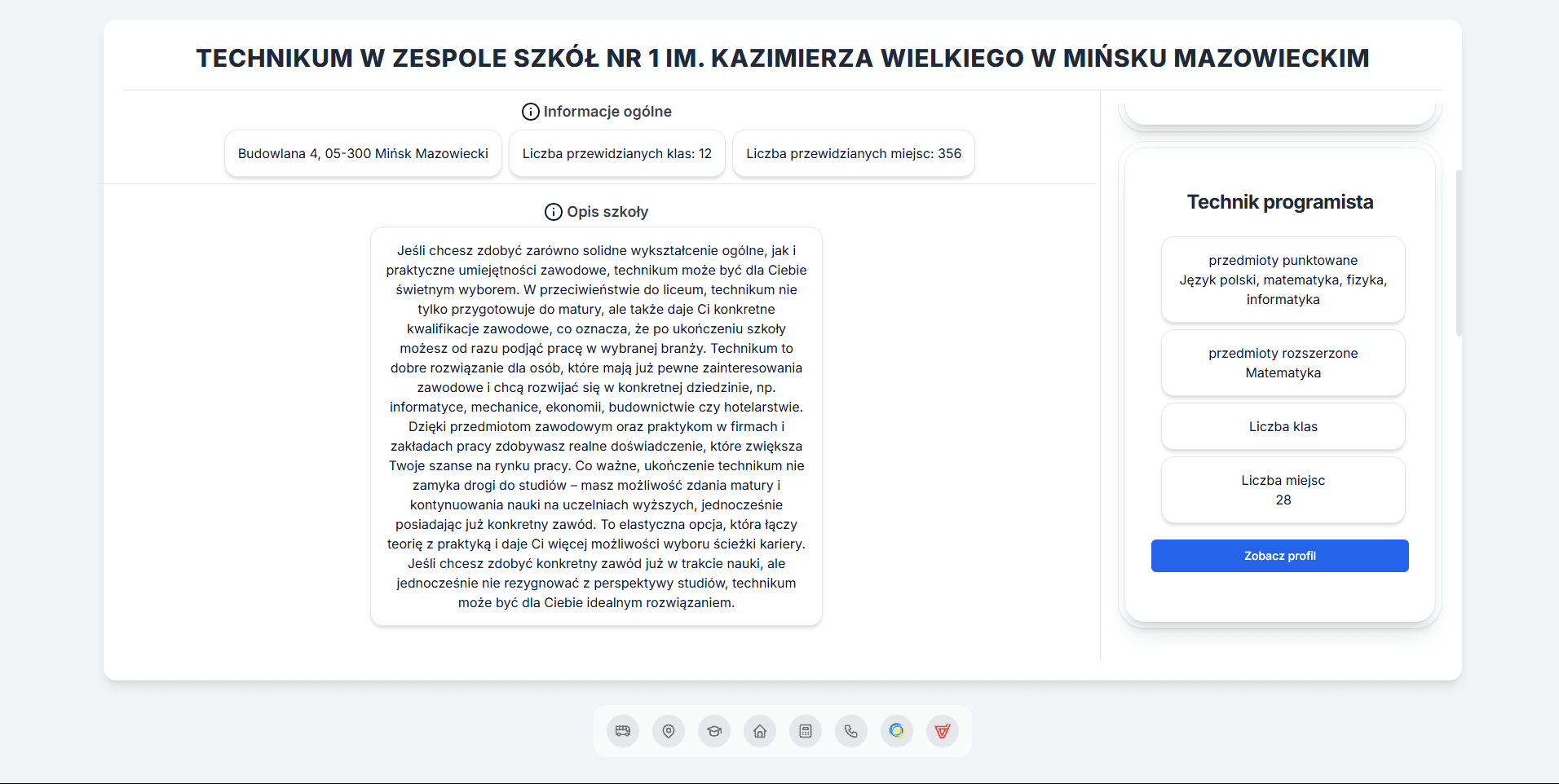Click the Liczba przewidzianych miejsc: 356 chip

click(x=854, y=153)
